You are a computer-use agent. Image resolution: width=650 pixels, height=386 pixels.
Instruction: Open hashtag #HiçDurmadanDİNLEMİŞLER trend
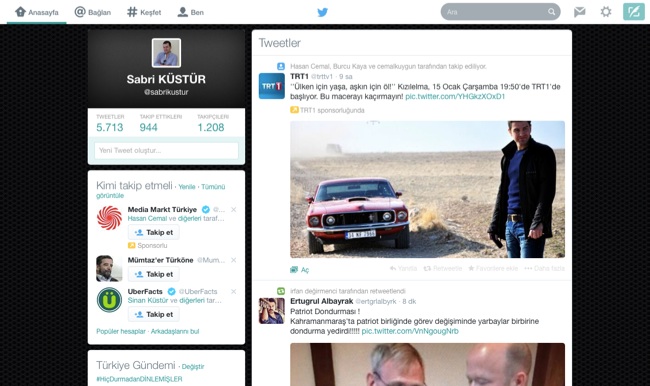click(x=139, y=379)
